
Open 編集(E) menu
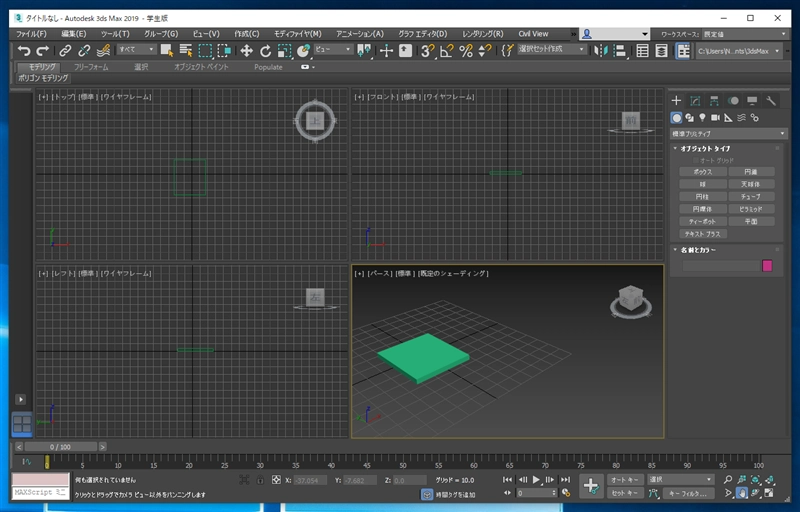click(x=74, y=34)
